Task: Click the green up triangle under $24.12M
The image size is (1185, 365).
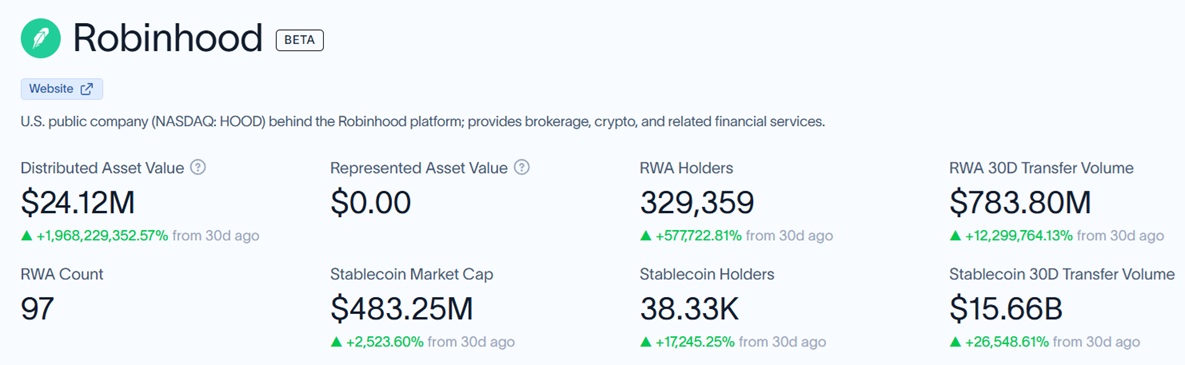Action: [x=26, y=236]
